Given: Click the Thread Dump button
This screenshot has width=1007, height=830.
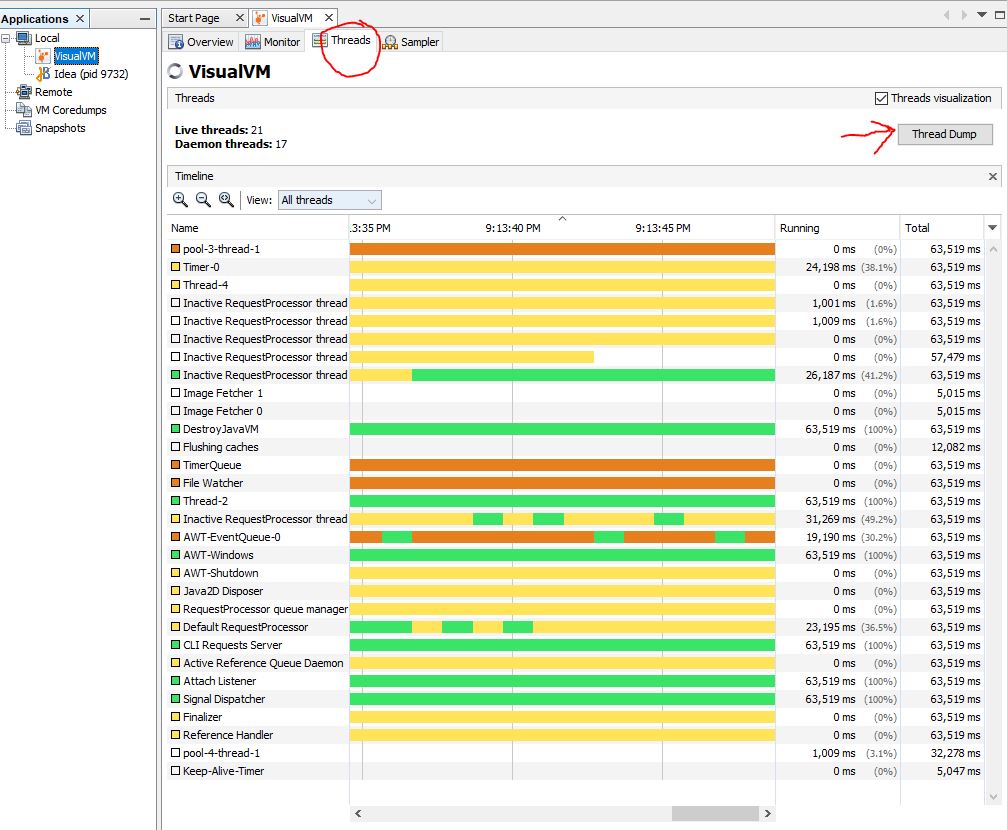Looking at the screenshot, I should coord(944,134).
